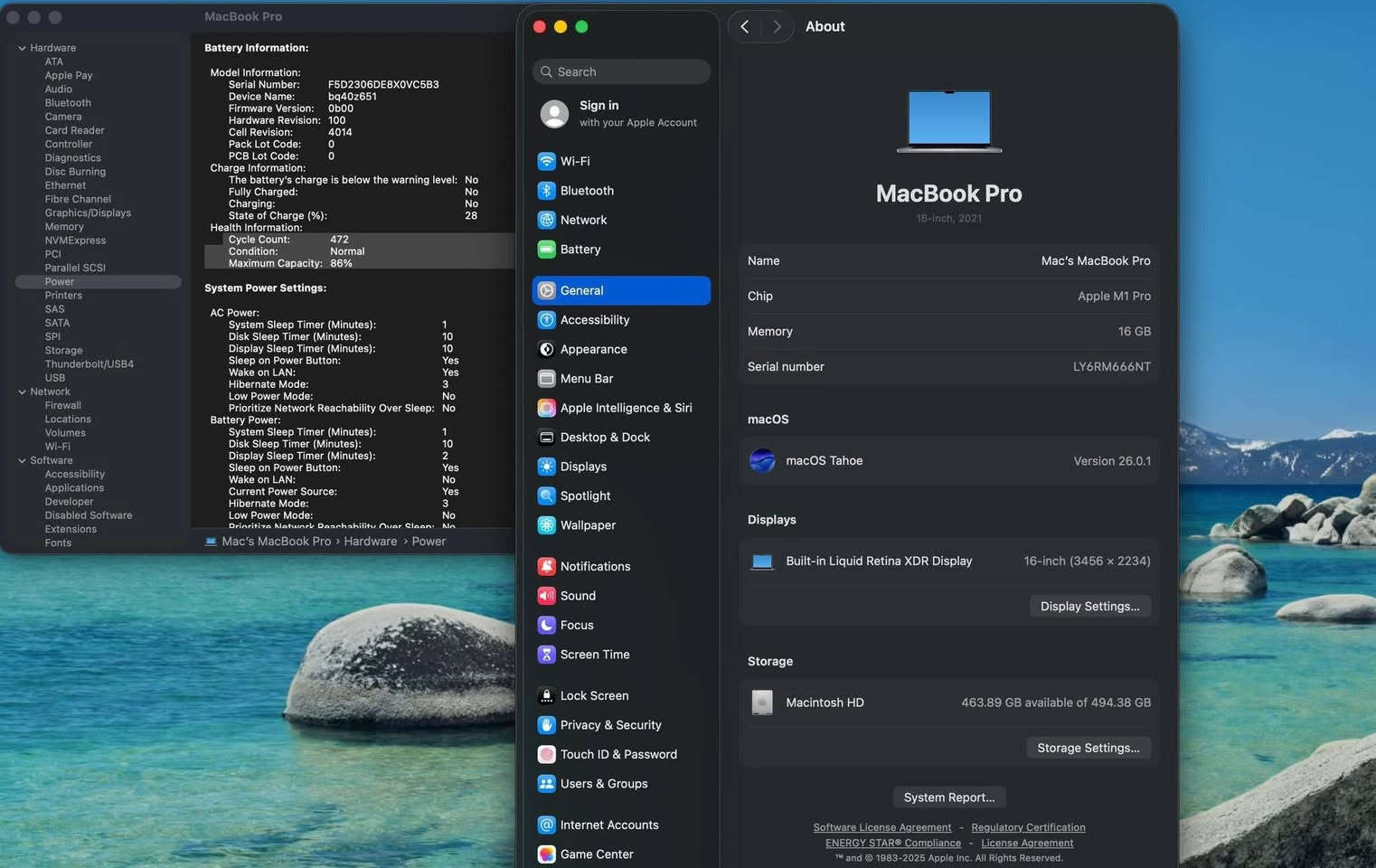The width and height of the screenshot is (1376, 868).
Task: Open the Displays sidebar icon
Action: (x=546, y=467)
